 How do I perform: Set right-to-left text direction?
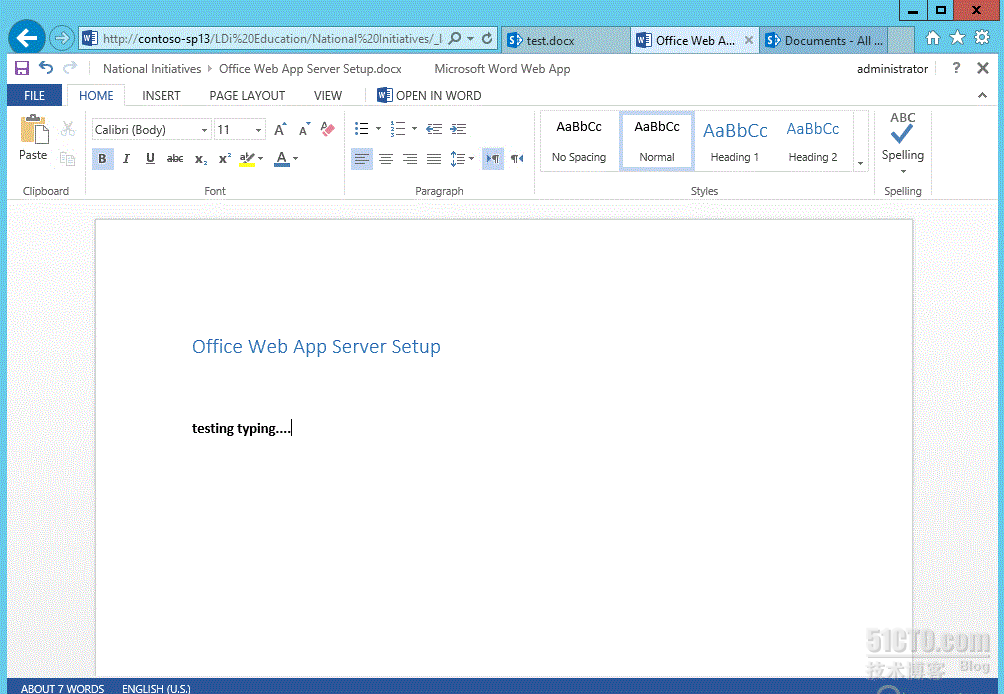tap(517, 158)
